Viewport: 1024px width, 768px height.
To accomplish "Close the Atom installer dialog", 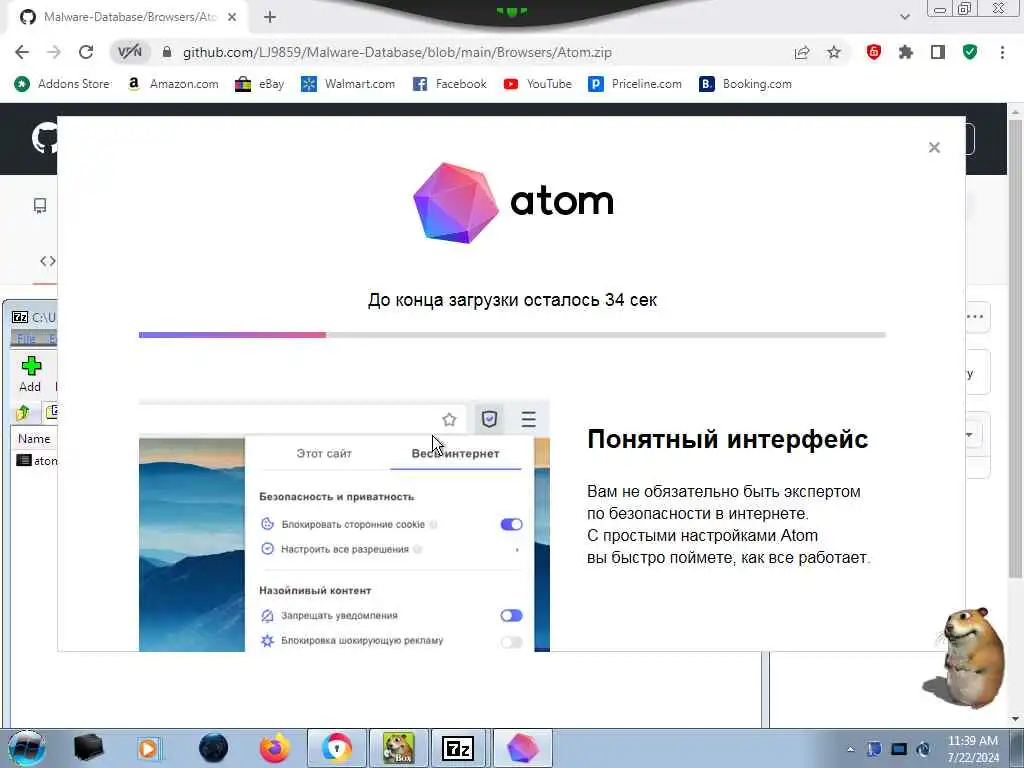I will [934, 148].
